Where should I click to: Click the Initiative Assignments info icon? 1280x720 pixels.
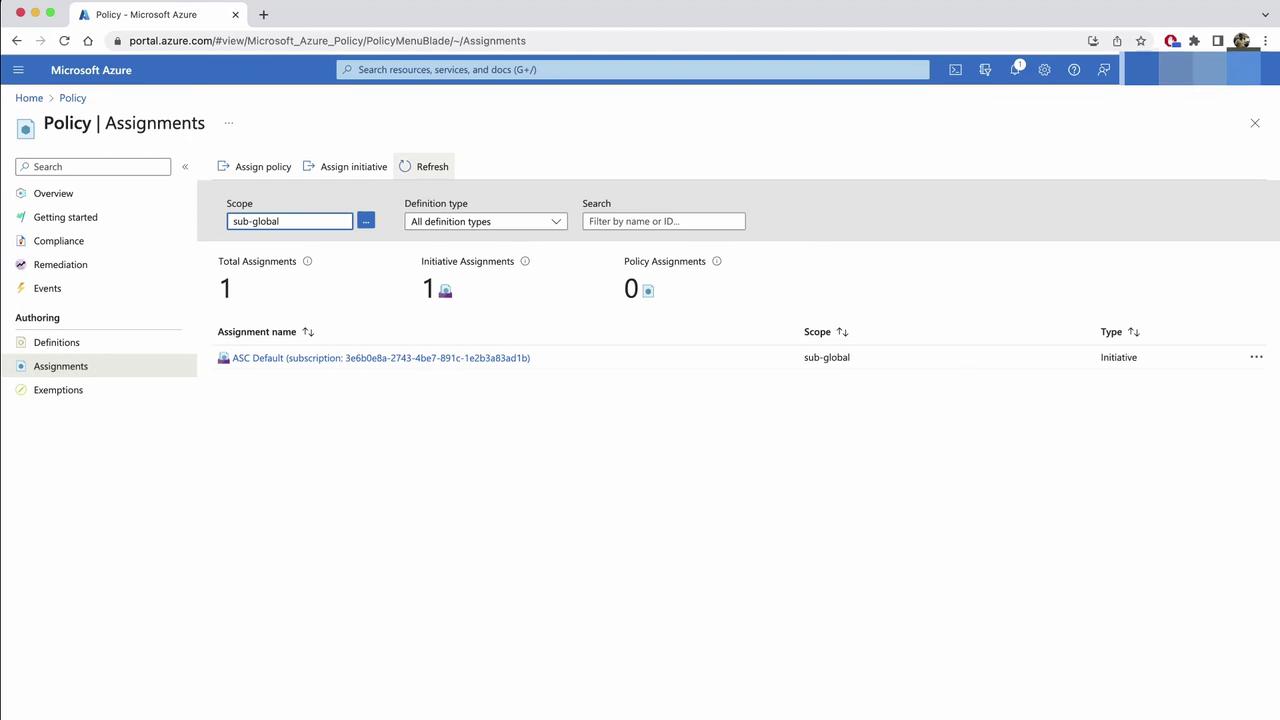pyautogui.click(x=525, y=261)
